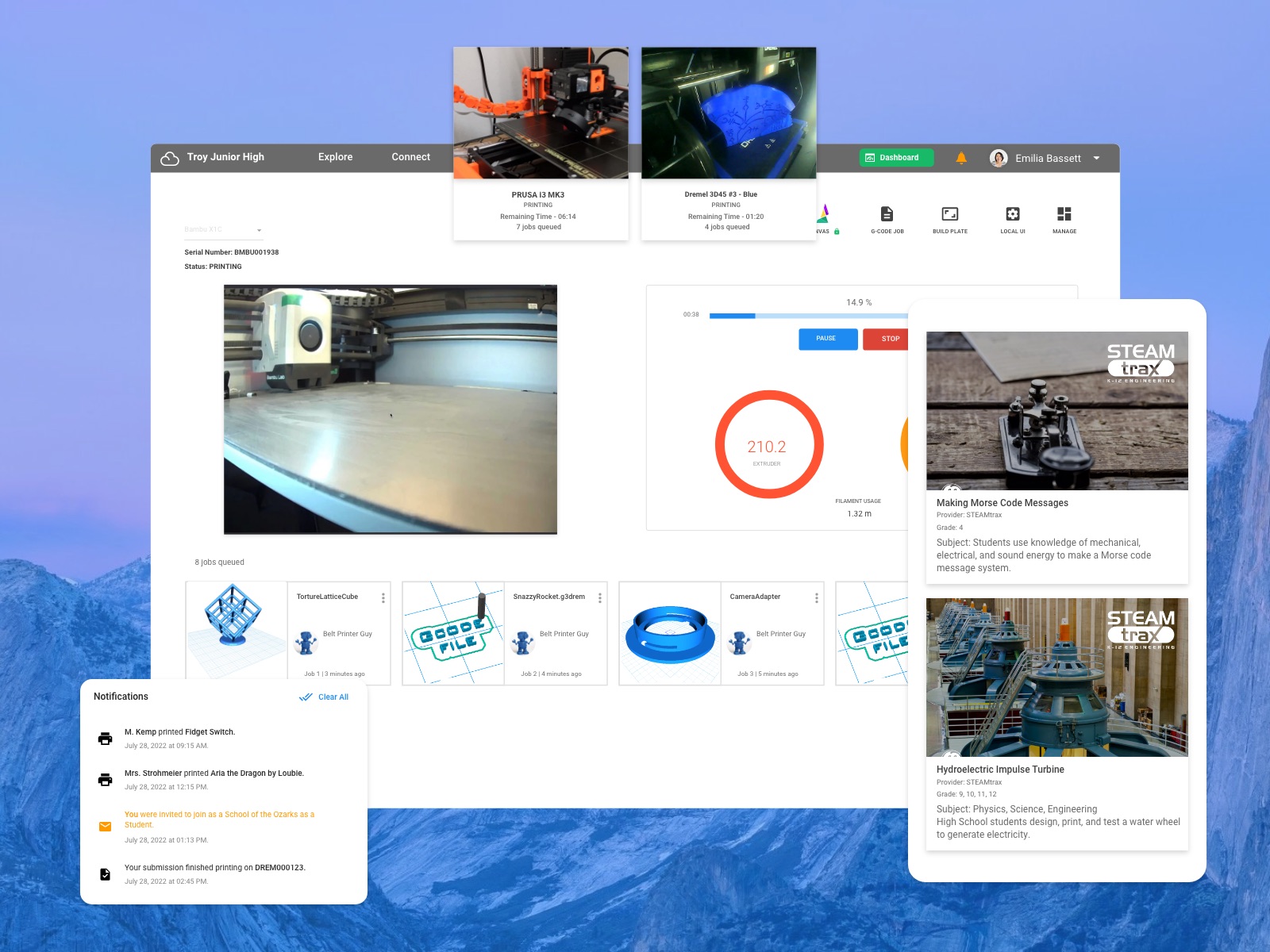Click document icon beside DREM000123 submission notification
The width and height of the screenshot is (1270, 952).
(105, 874)
